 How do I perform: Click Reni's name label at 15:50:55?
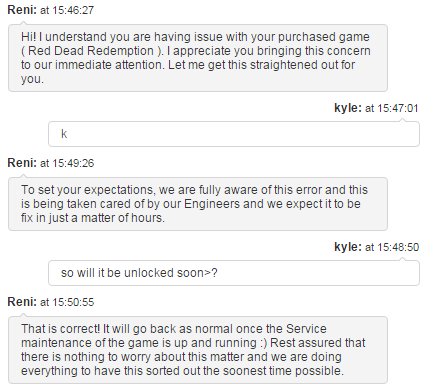pyautogui.click(x=22, y=302)
